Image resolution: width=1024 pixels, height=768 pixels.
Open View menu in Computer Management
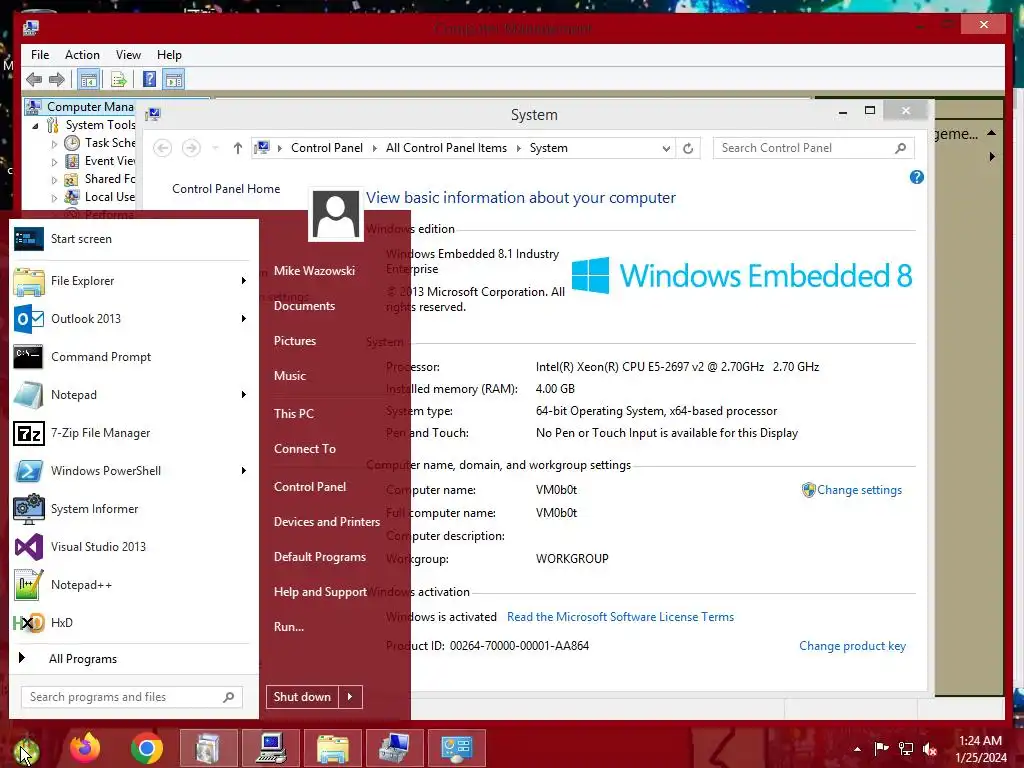128,55
